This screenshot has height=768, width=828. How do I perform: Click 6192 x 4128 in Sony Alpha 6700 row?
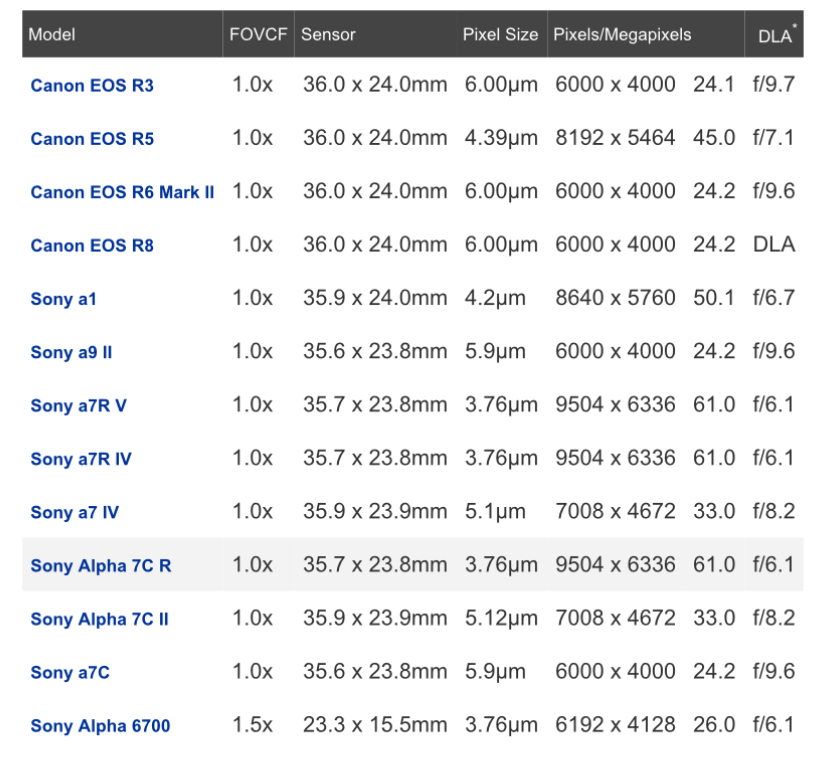(x=615, y=725)
